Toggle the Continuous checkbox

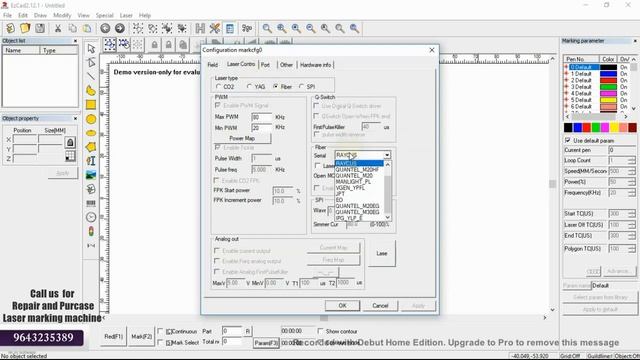point(160,331)
